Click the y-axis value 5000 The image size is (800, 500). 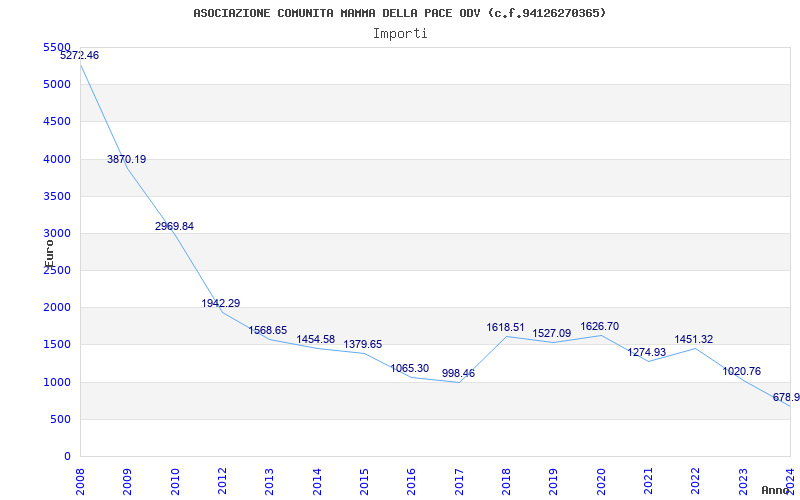point(57,84)
